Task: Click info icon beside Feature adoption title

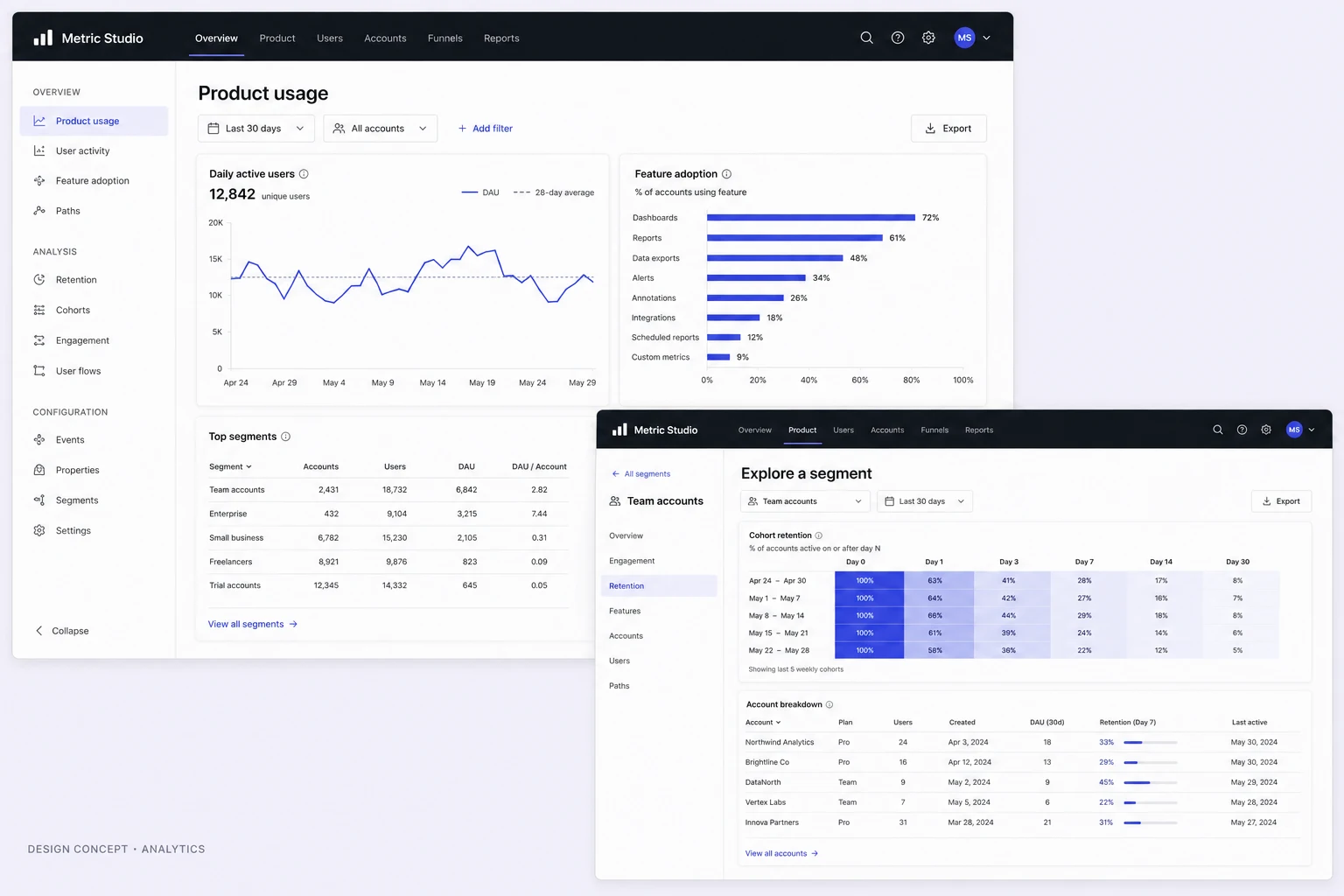Action: pos(726,174)
